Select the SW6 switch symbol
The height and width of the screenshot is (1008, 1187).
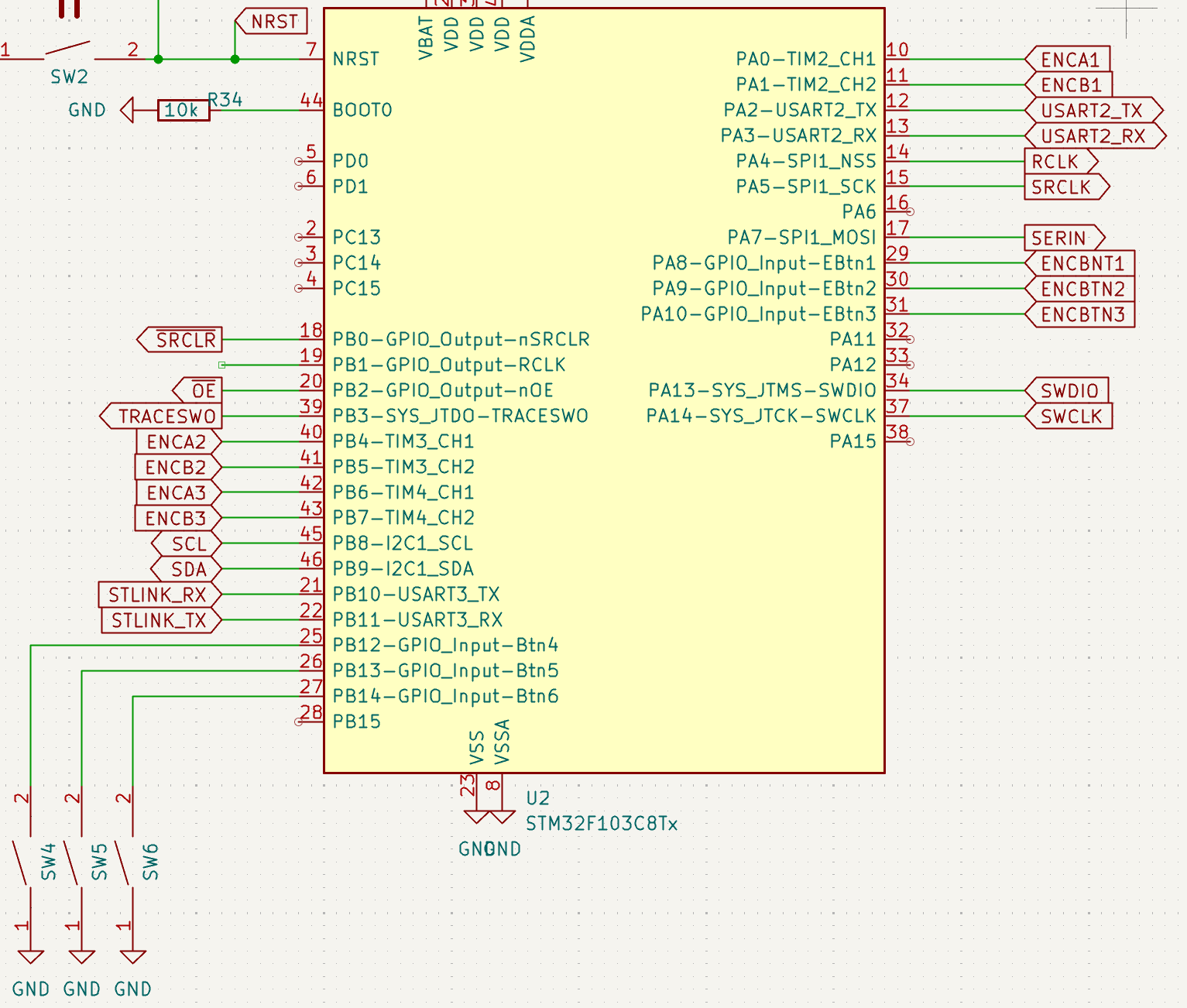click(x=125, y=862)
